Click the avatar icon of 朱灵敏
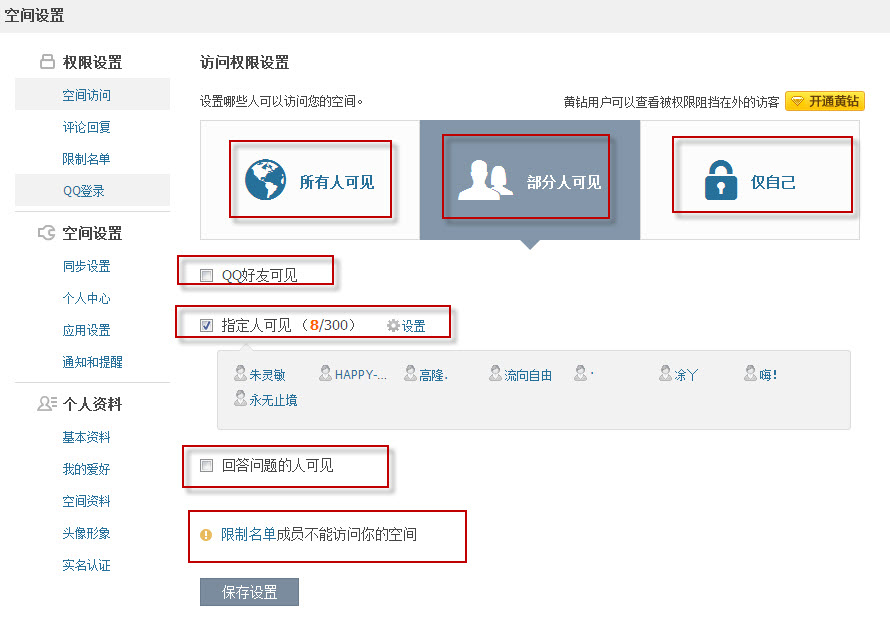This screenshot has height=617, width=890. [240, 373]
